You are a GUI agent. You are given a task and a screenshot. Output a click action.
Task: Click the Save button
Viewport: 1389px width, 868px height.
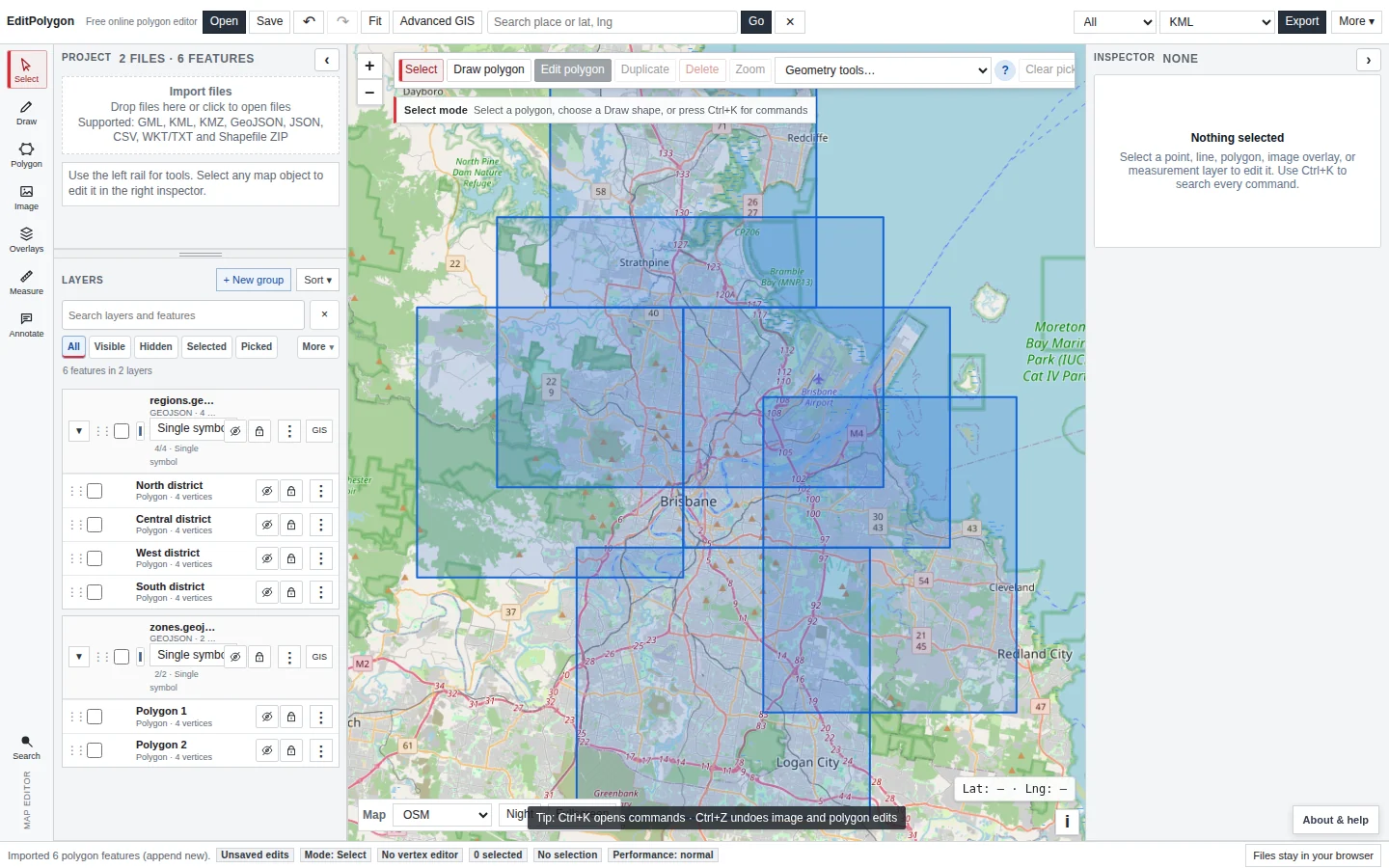click(270, 21)
